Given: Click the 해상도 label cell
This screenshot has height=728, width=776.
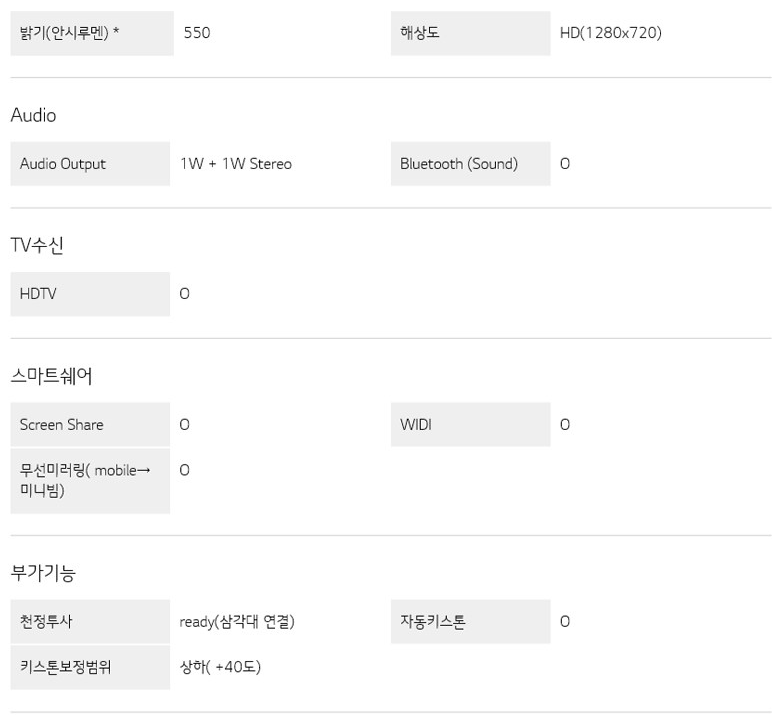Looking at the screenshot, I should tap(470, 33).
